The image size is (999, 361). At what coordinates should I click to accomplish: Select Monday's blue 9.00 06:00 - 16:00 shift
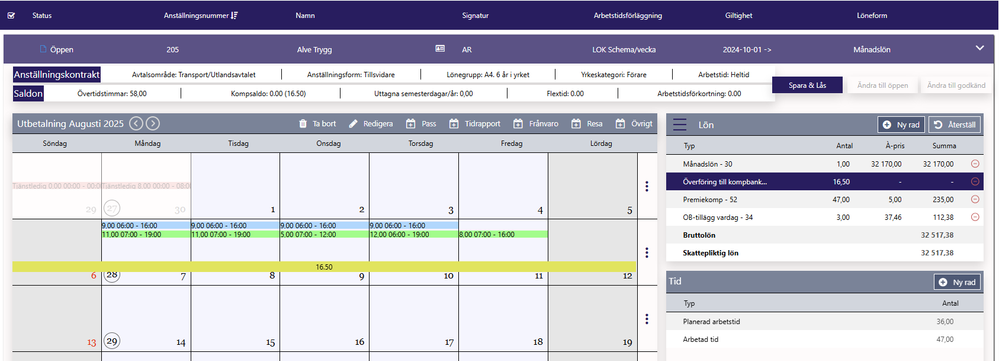(x=146, y=225)
